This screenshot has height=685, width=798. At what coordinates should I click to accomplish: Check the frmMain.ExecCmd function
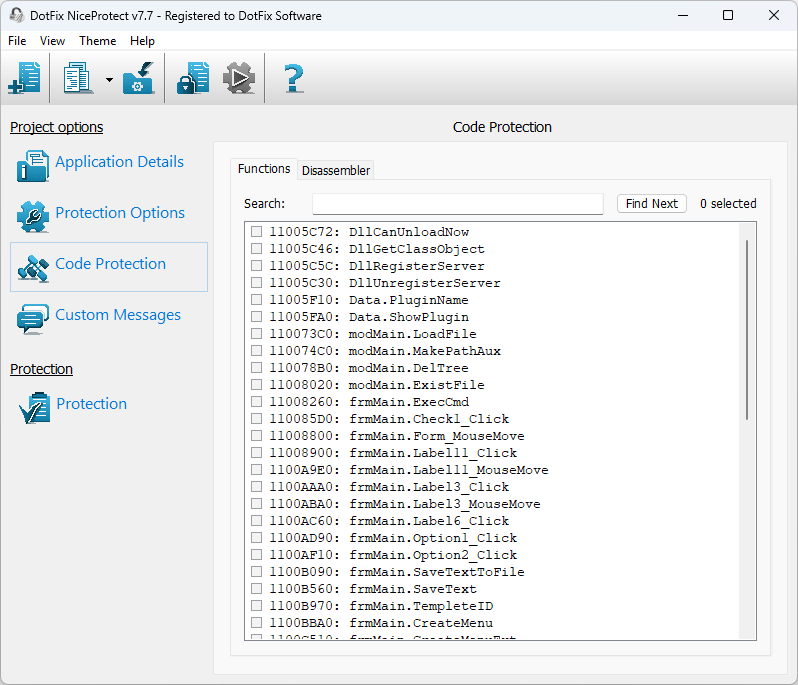(x=256, y=402)
